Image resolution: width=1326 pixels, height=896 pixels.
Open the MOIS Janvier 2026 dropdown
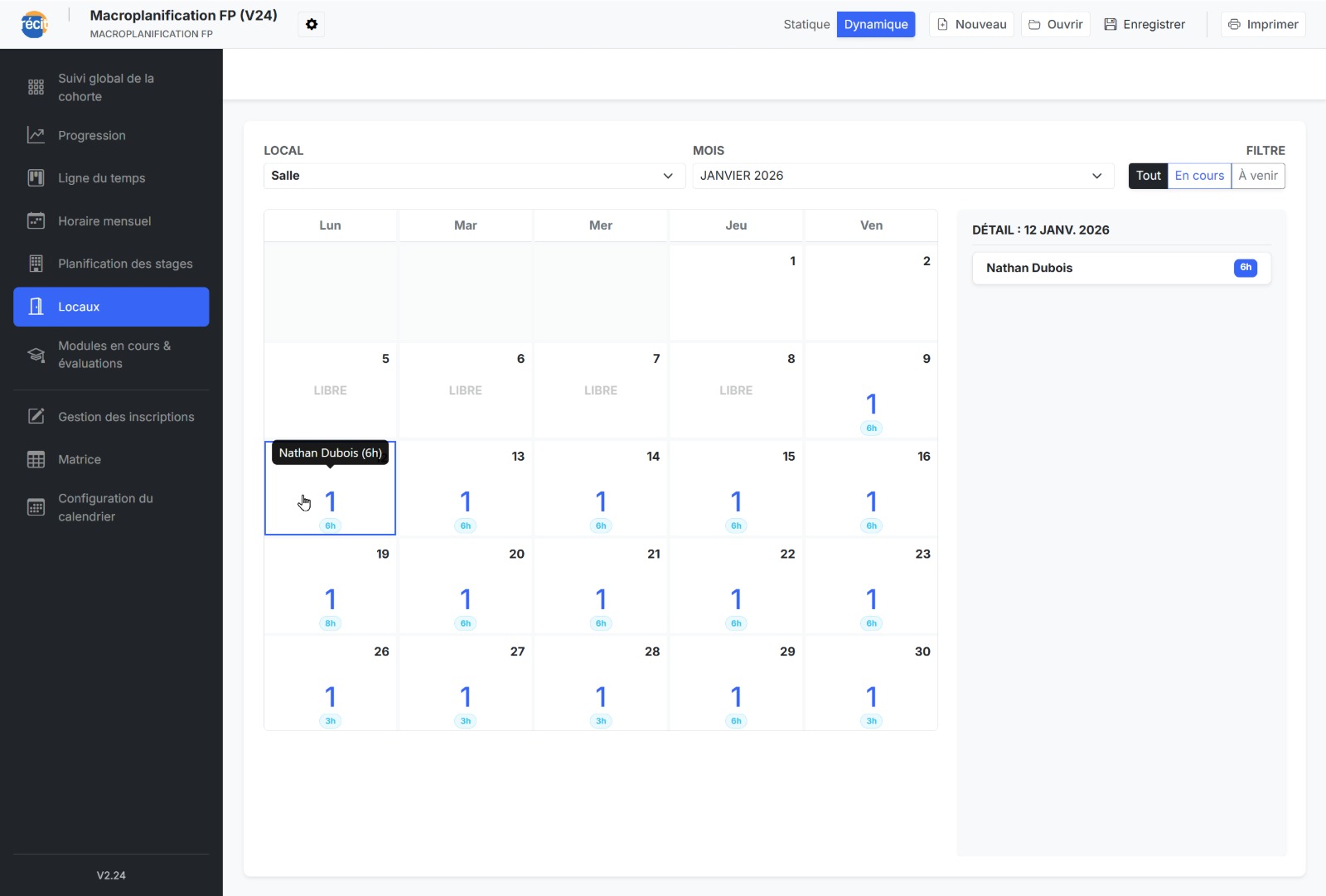[902, 176]
